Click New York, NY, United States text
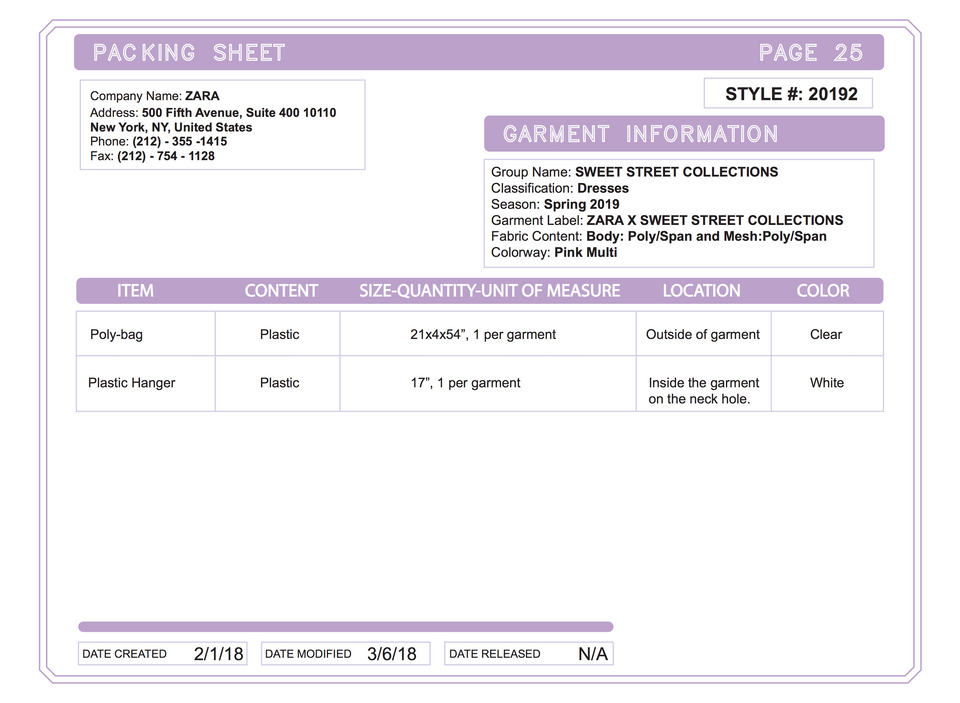 [x=171, y=127]
